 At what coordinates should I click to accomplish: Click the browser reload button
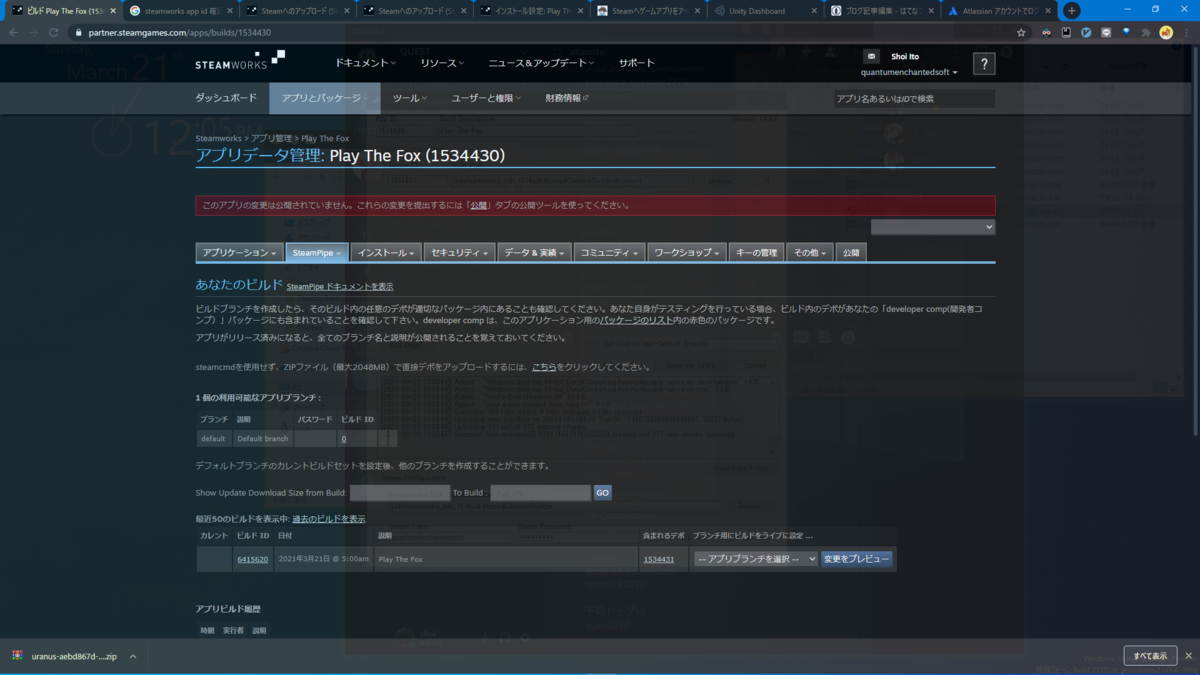click(x=54, y=32)
